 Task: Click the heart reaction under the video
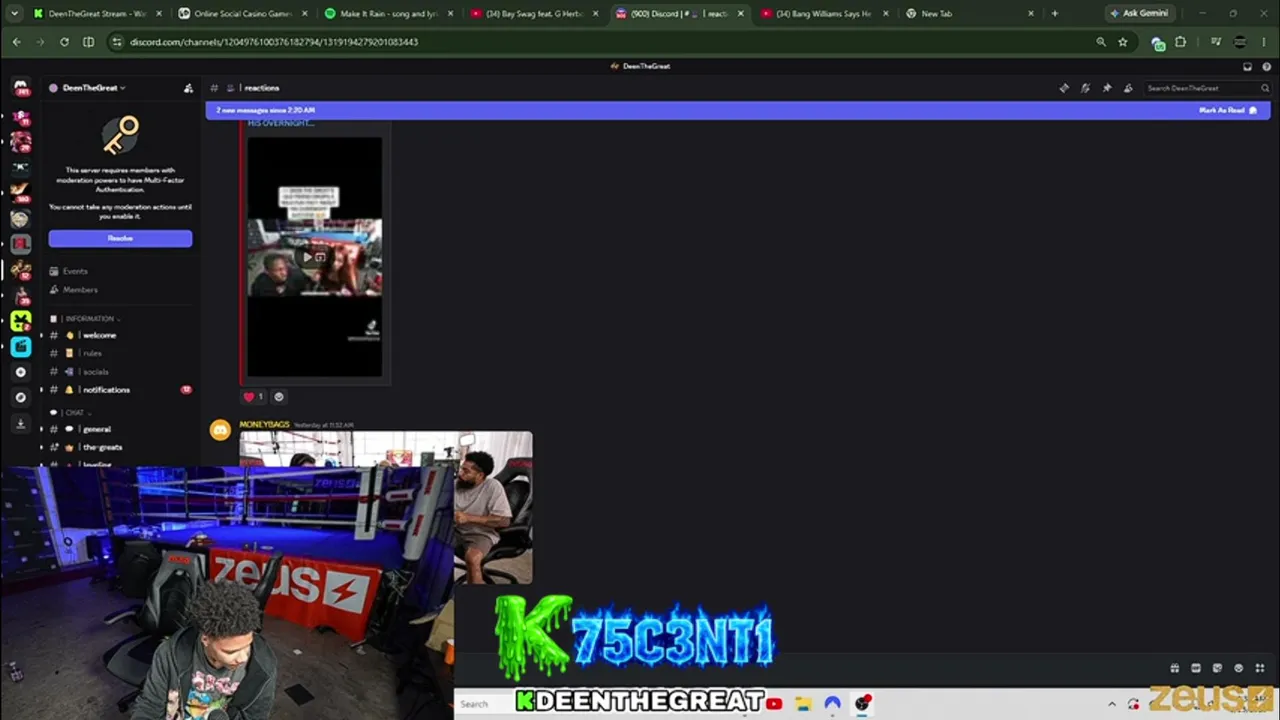254,397
